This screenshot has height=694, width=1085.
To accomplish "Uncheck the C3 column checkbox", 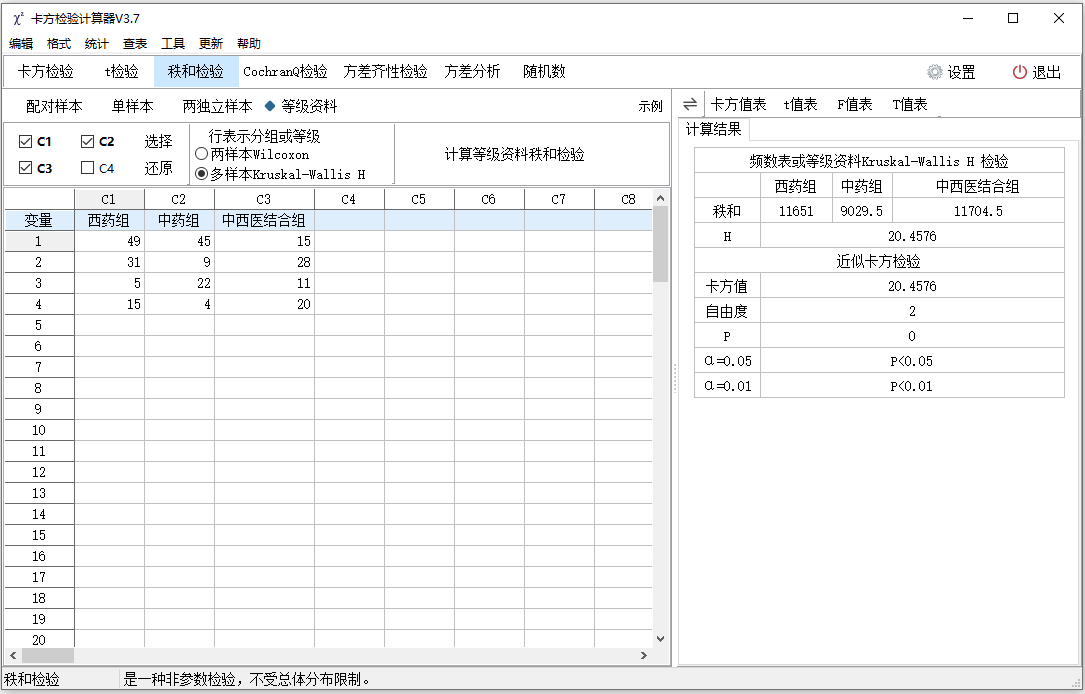I will (x=26, y=167).
